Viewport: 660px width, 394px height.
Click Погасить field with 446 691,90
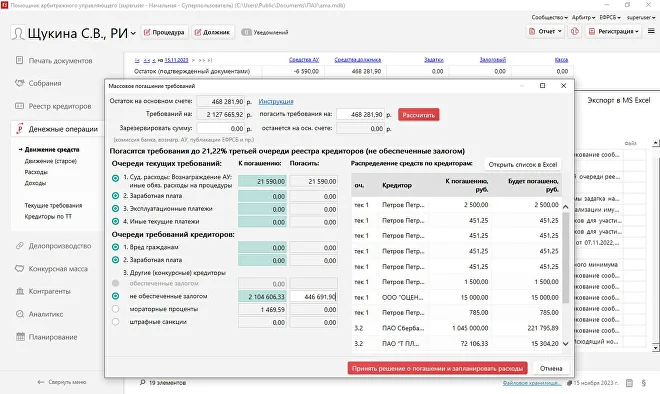(x=314, y=296)
